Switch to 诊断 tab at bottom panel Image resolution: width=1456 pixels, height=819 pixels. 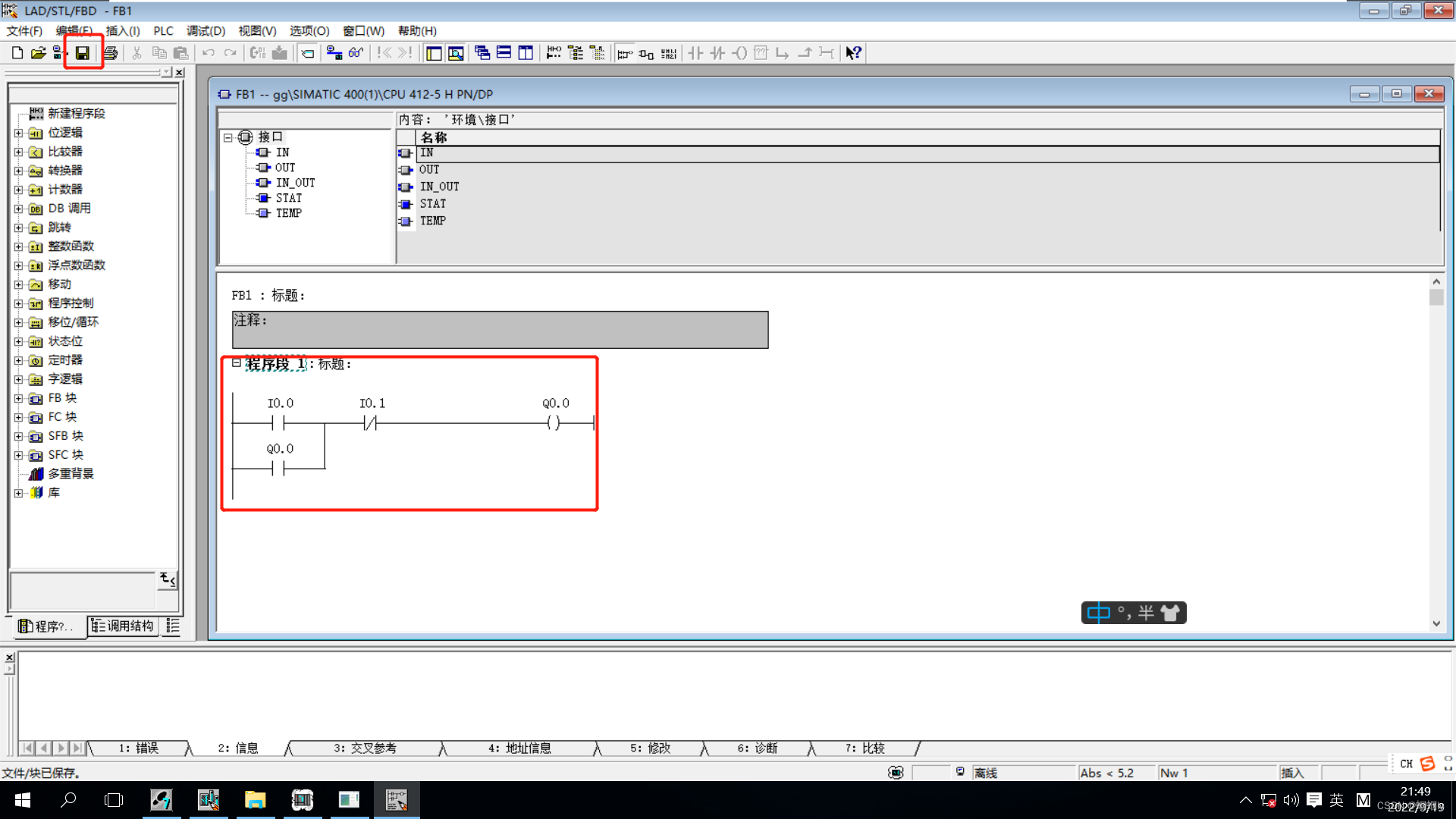tap(757, 748)
